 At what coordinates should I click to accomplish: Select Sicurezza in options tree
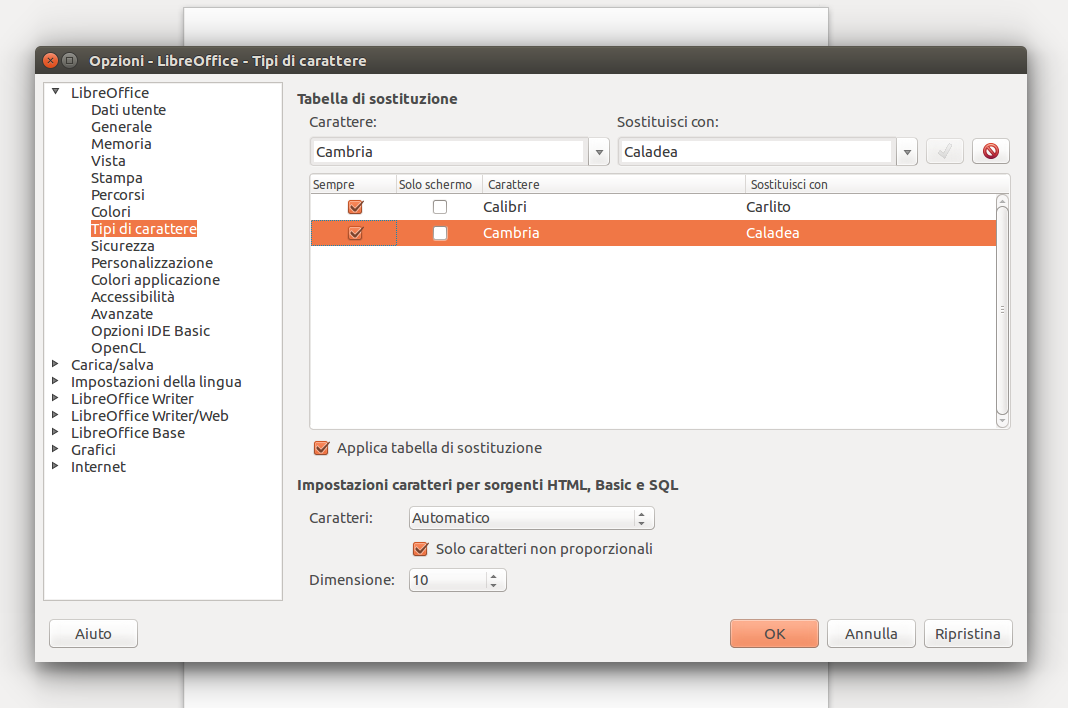tap(123, 246)
